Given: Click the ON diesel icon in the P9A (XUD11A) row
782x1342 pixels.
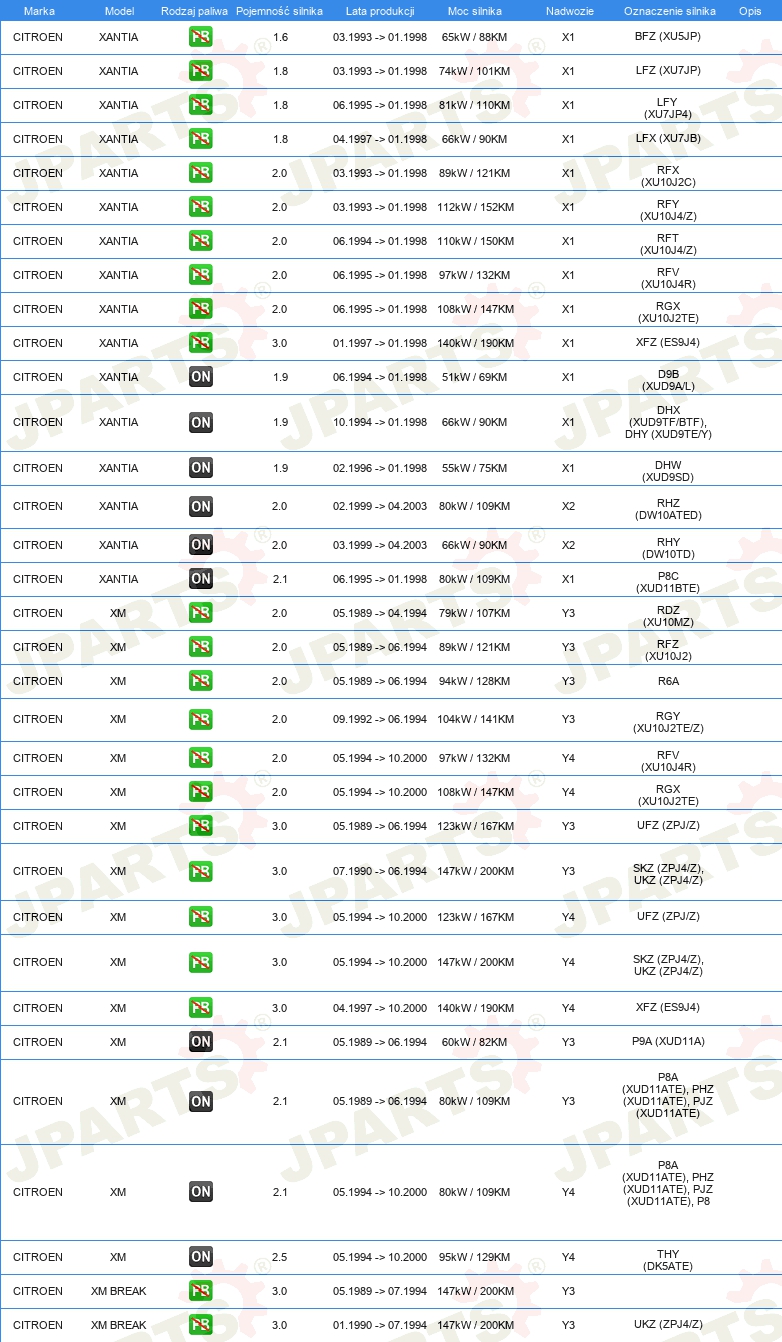Looking at the screenshot, I should [x=201, y=1042].
